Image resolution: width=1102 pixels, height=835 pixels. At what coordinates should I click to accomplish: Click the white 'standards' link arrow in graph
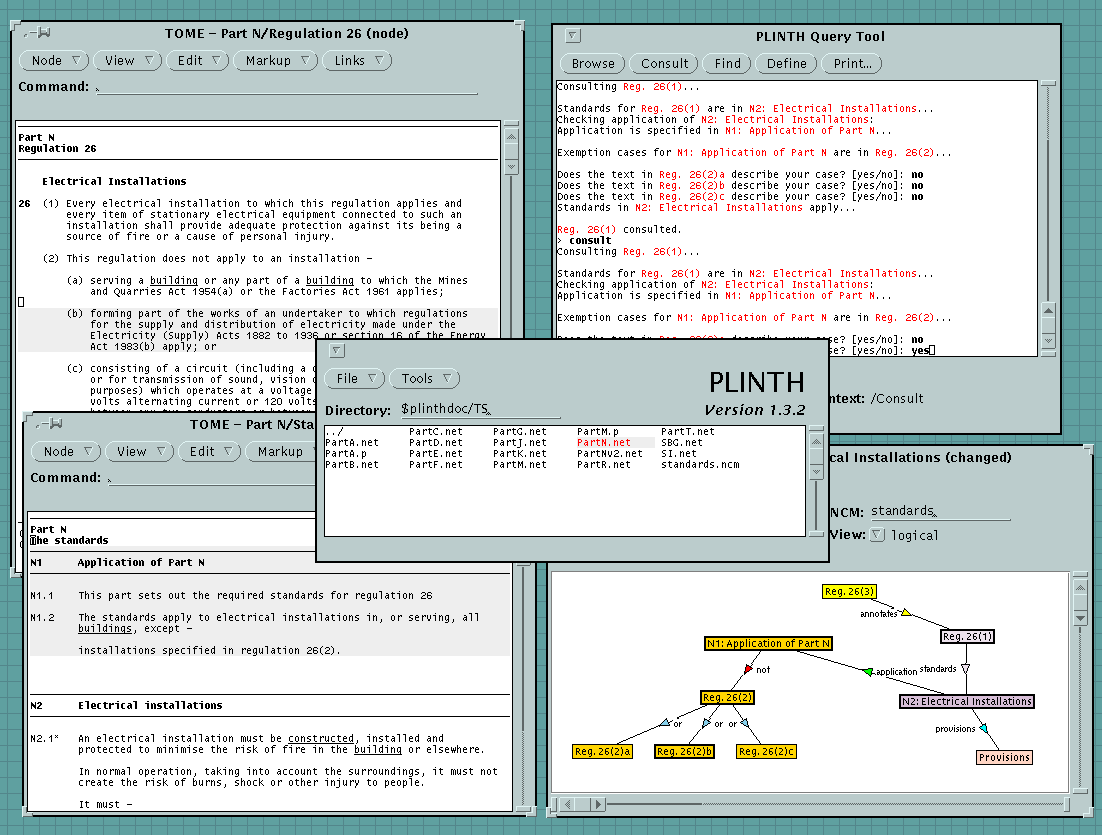(x=966, y=669)
